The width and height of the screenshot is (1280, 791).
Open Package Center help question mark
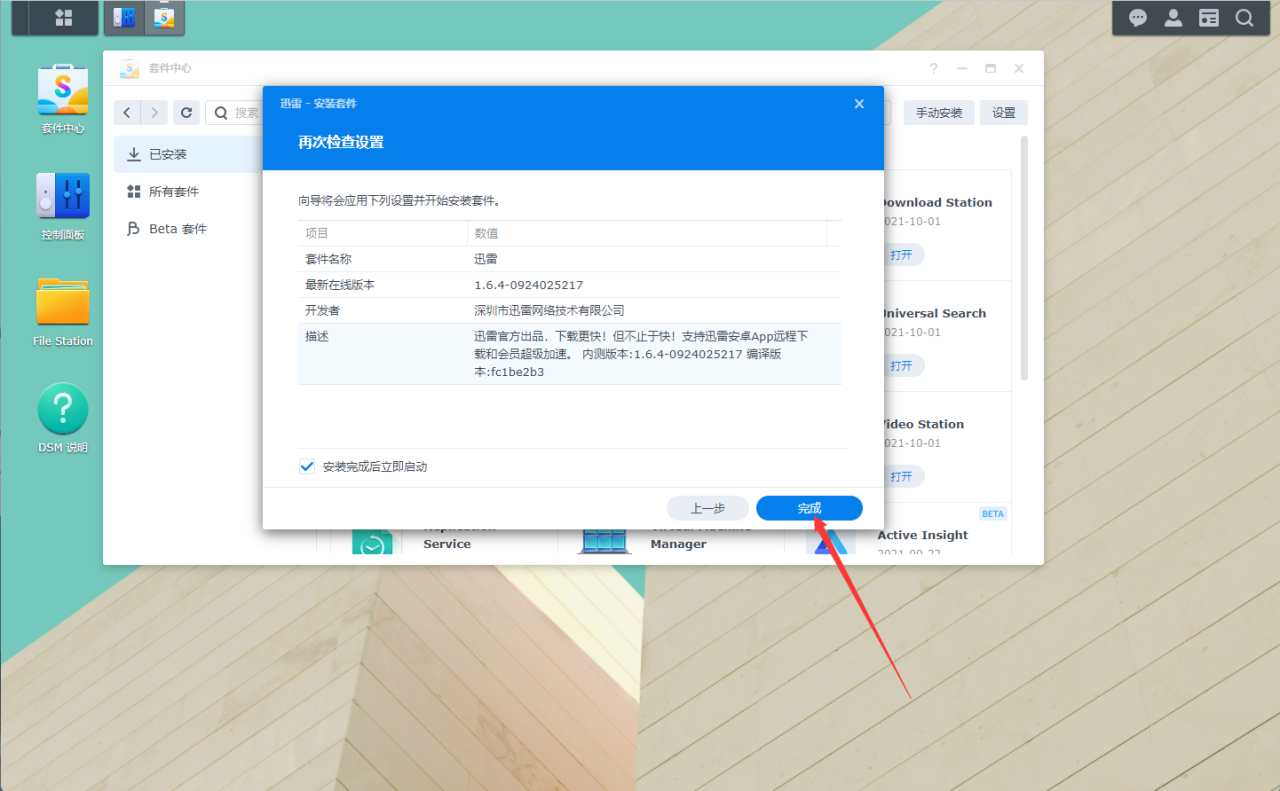point(933,68)
